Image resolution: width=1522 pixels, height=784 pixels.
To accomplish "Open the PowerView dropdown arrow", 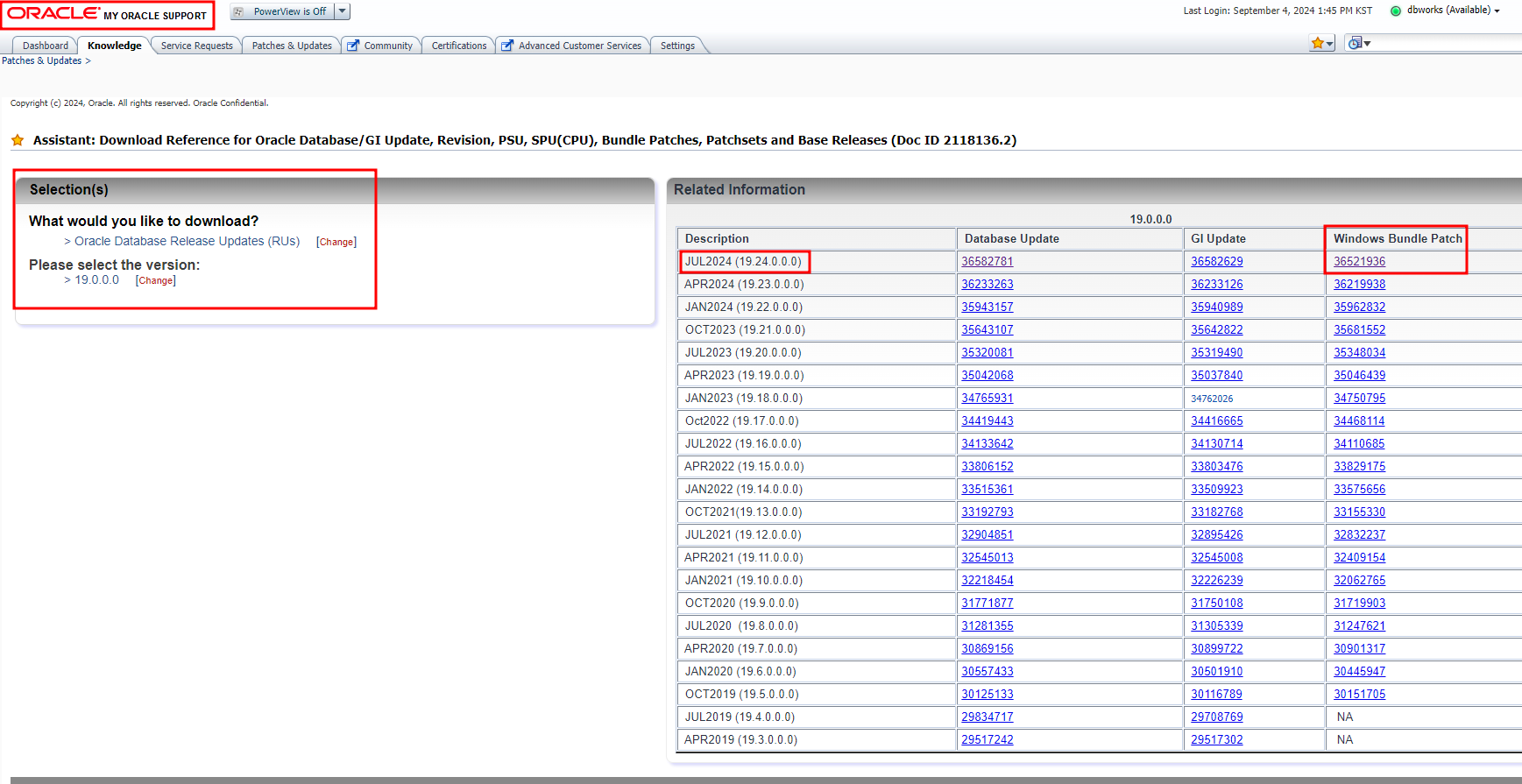I will tap(343, 11).
